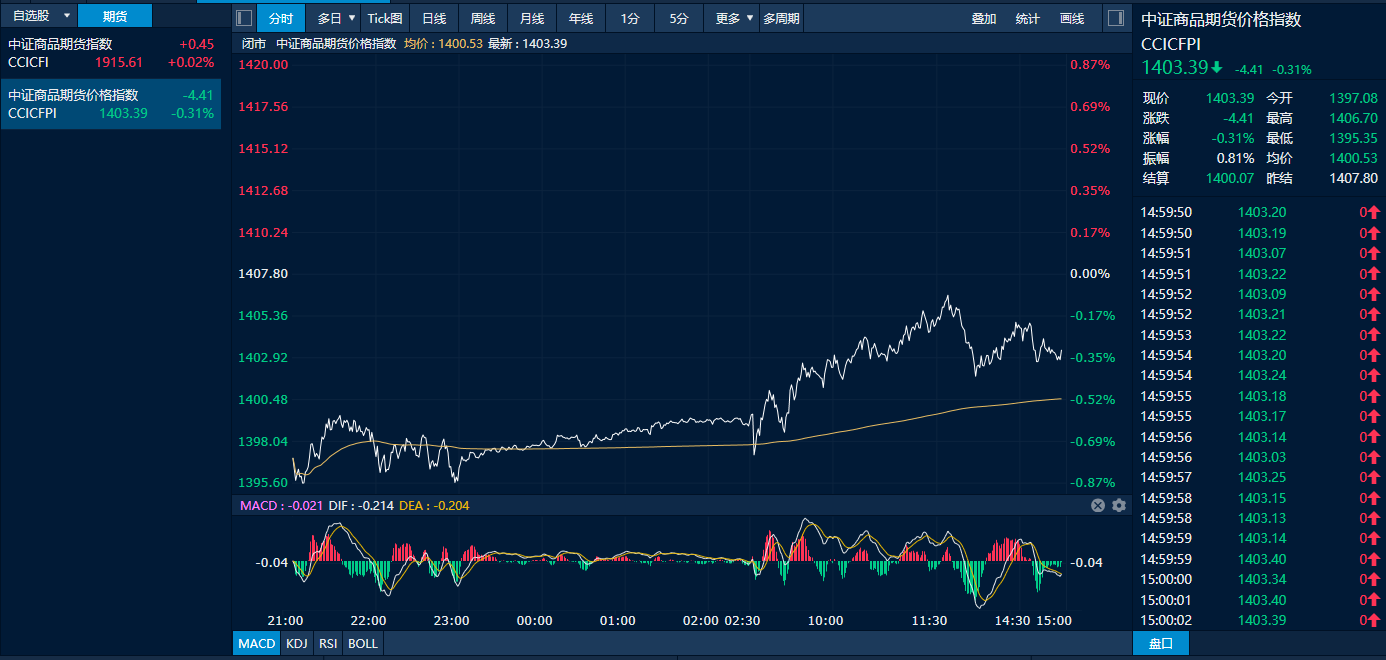Select the 15:00:00 tick row
This screenshot has width=1386, height=660.
point(1259,579)
